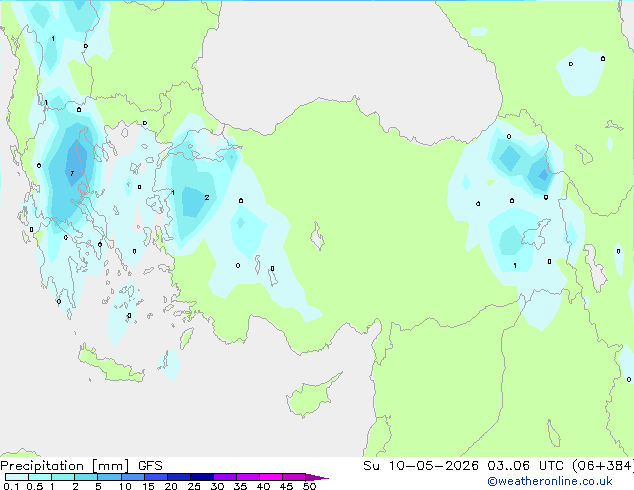The width and height of the screenshot is (634, 490).
Task: Click the '0.5' legend label
Action: (35, 486)
